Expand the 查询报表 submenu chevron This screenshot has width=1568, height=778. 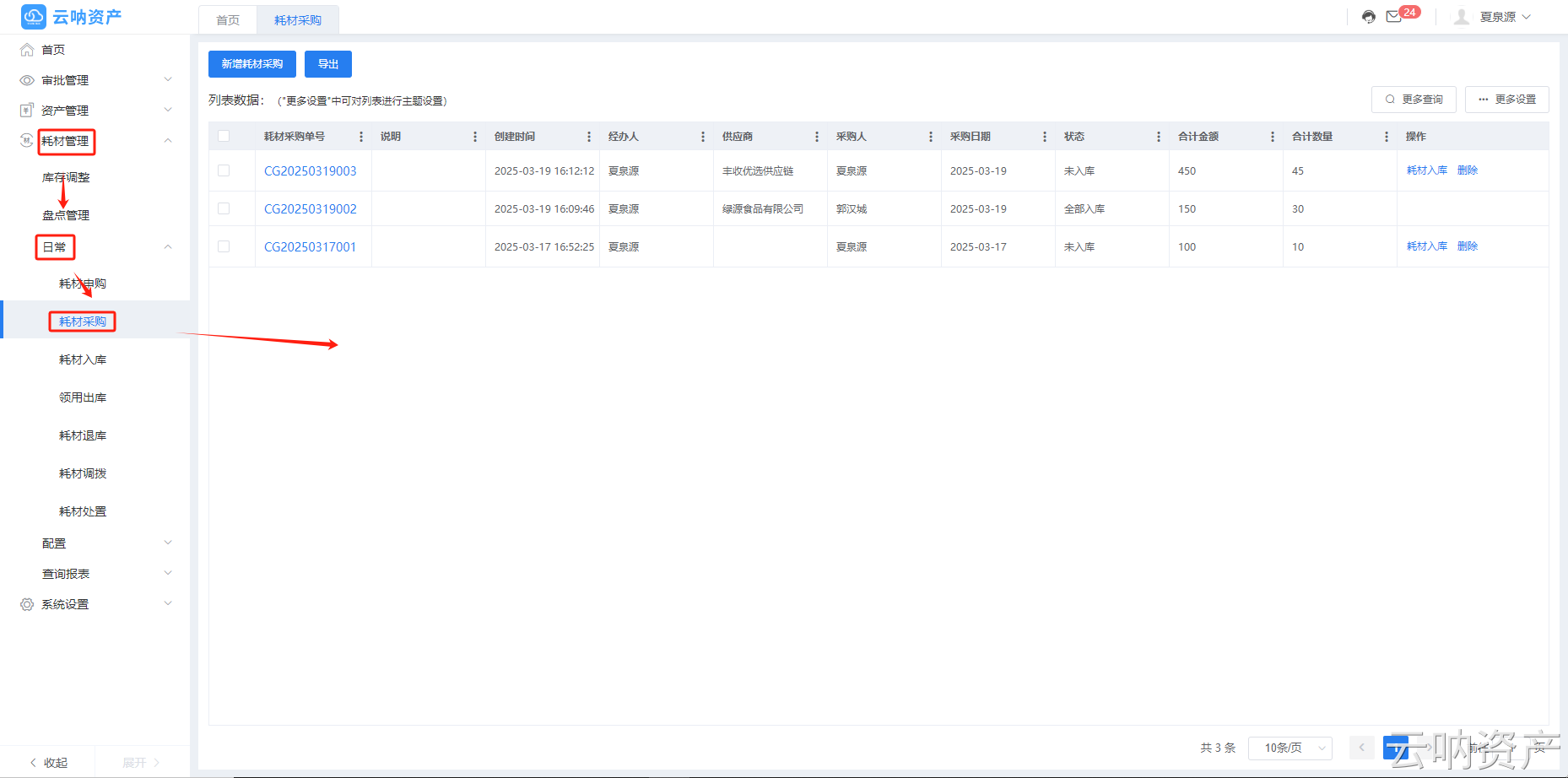pos(168,574)
